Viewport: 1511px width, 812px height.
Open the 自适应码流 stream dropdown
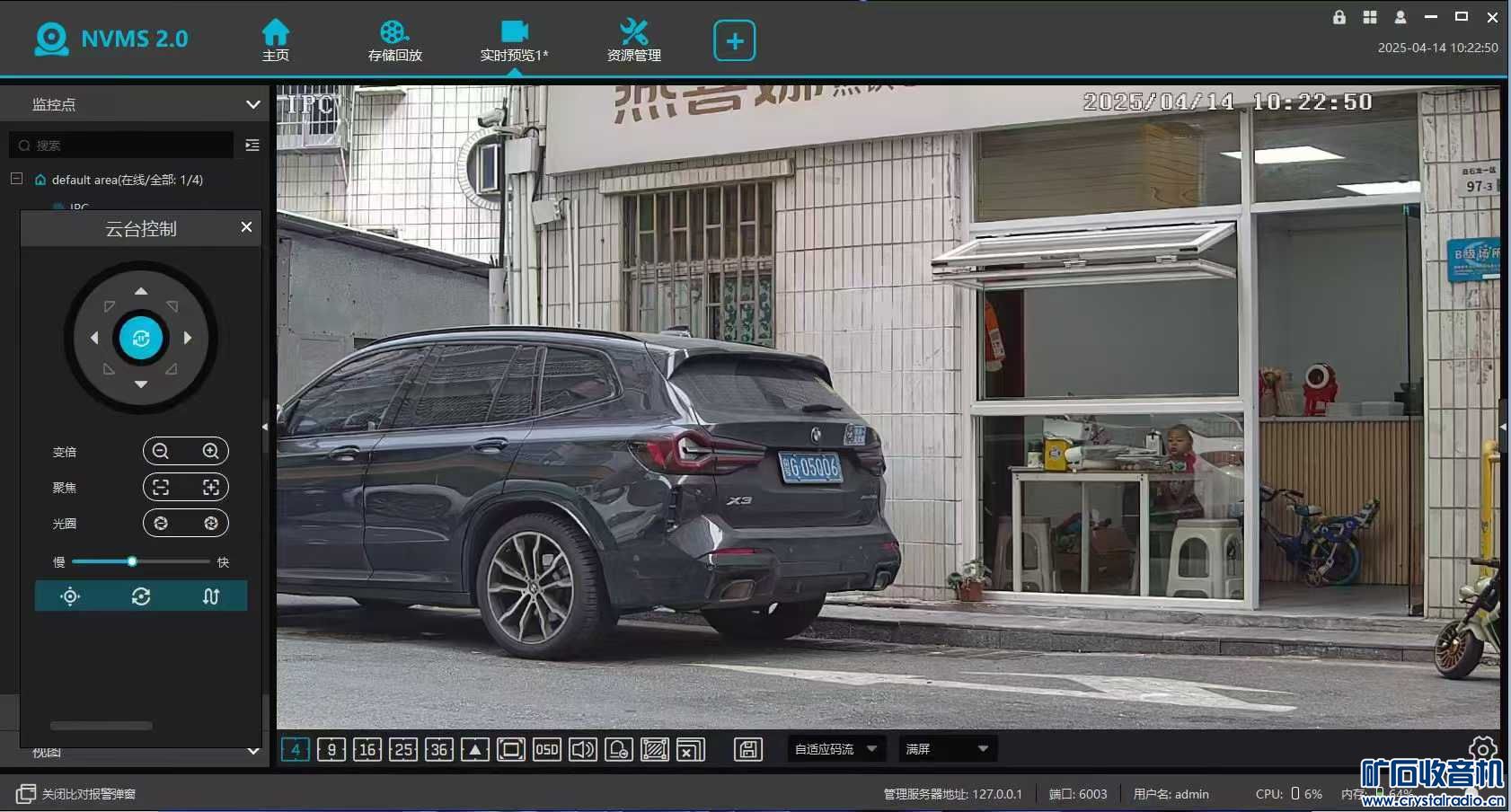pos(837,749)
